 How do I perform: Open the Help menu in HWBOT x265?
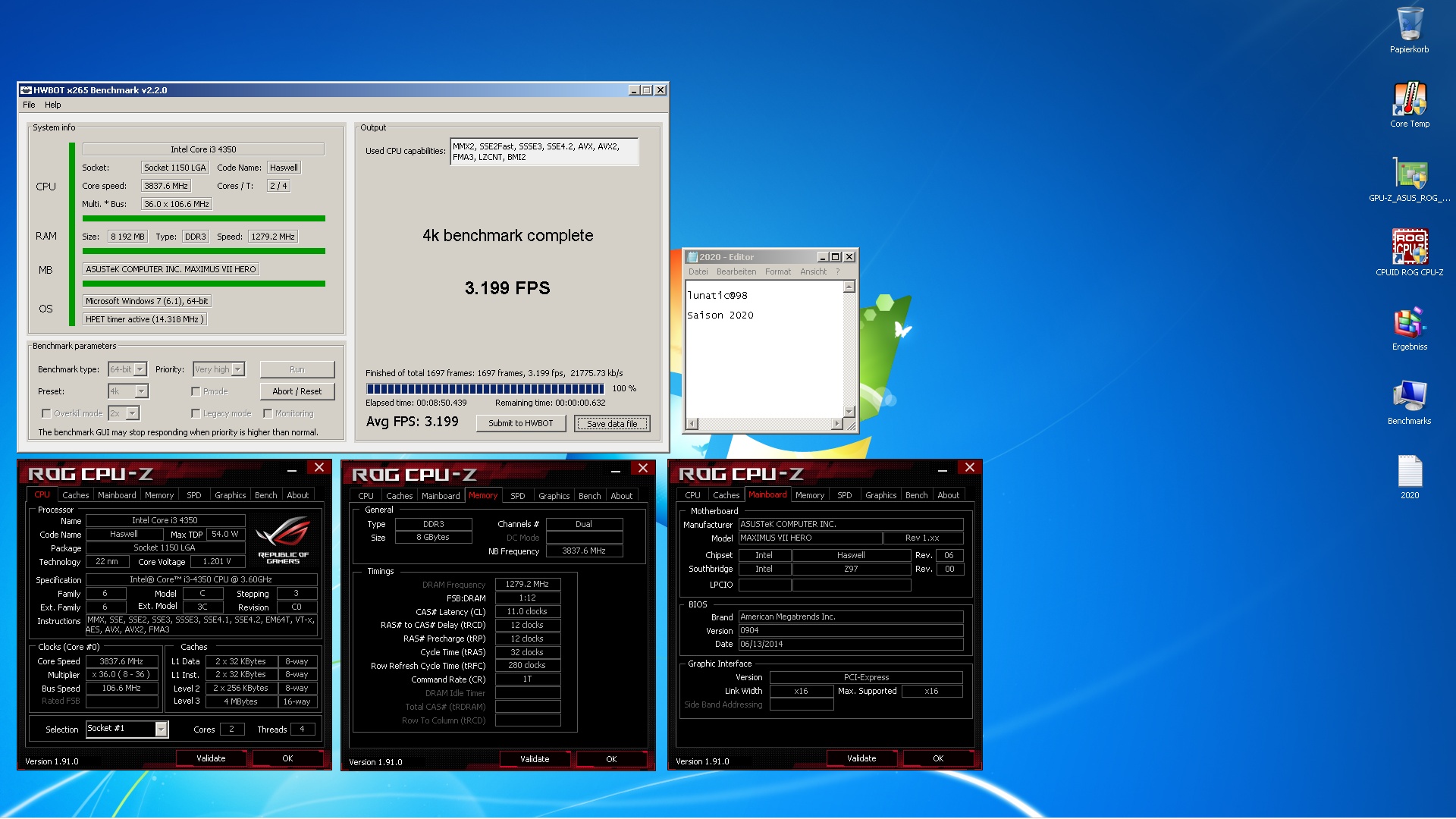pyautogui.click(x=52, y=105)
